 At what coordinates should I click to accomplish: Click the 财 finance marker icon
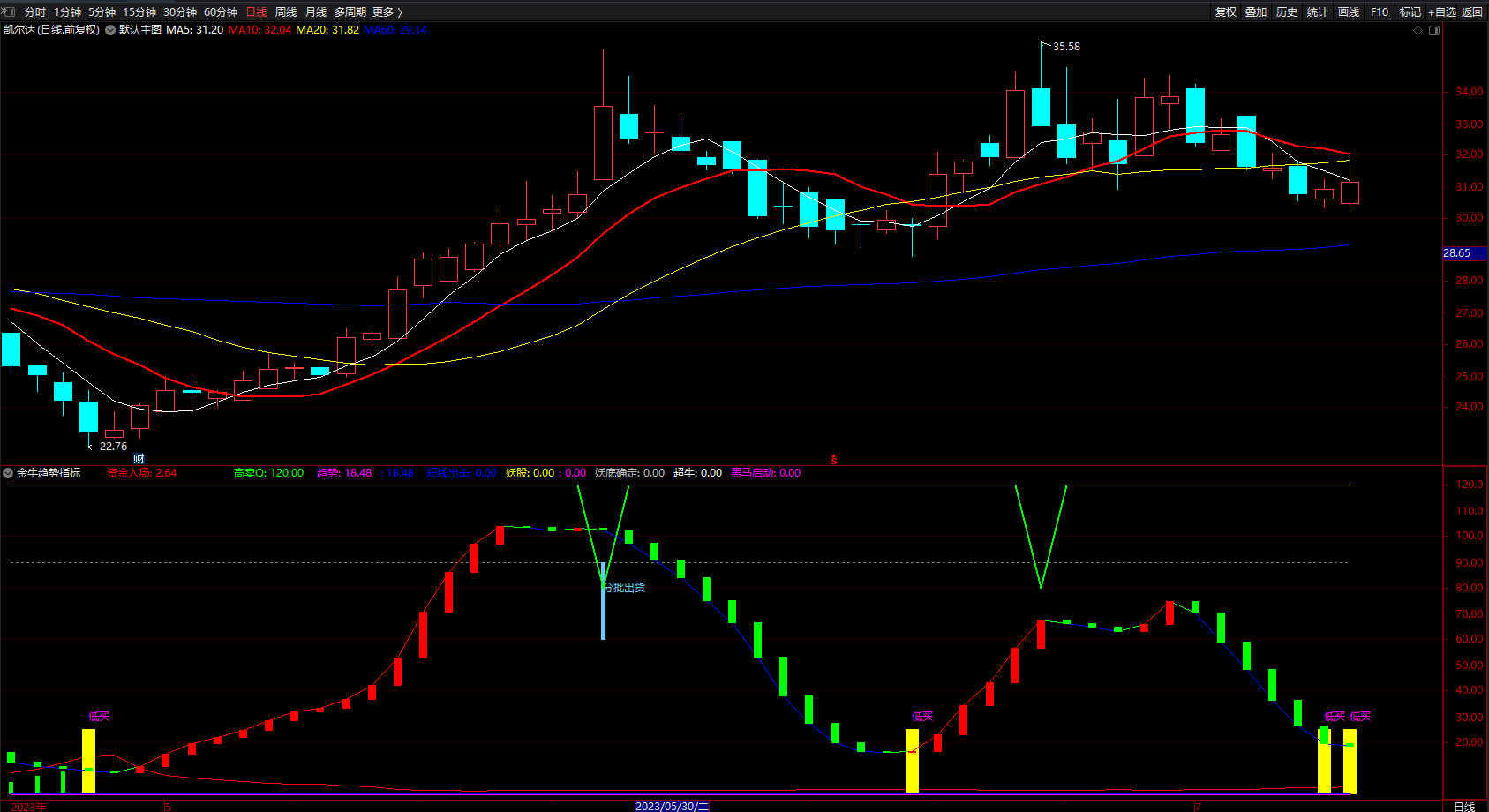pos(139,458)
